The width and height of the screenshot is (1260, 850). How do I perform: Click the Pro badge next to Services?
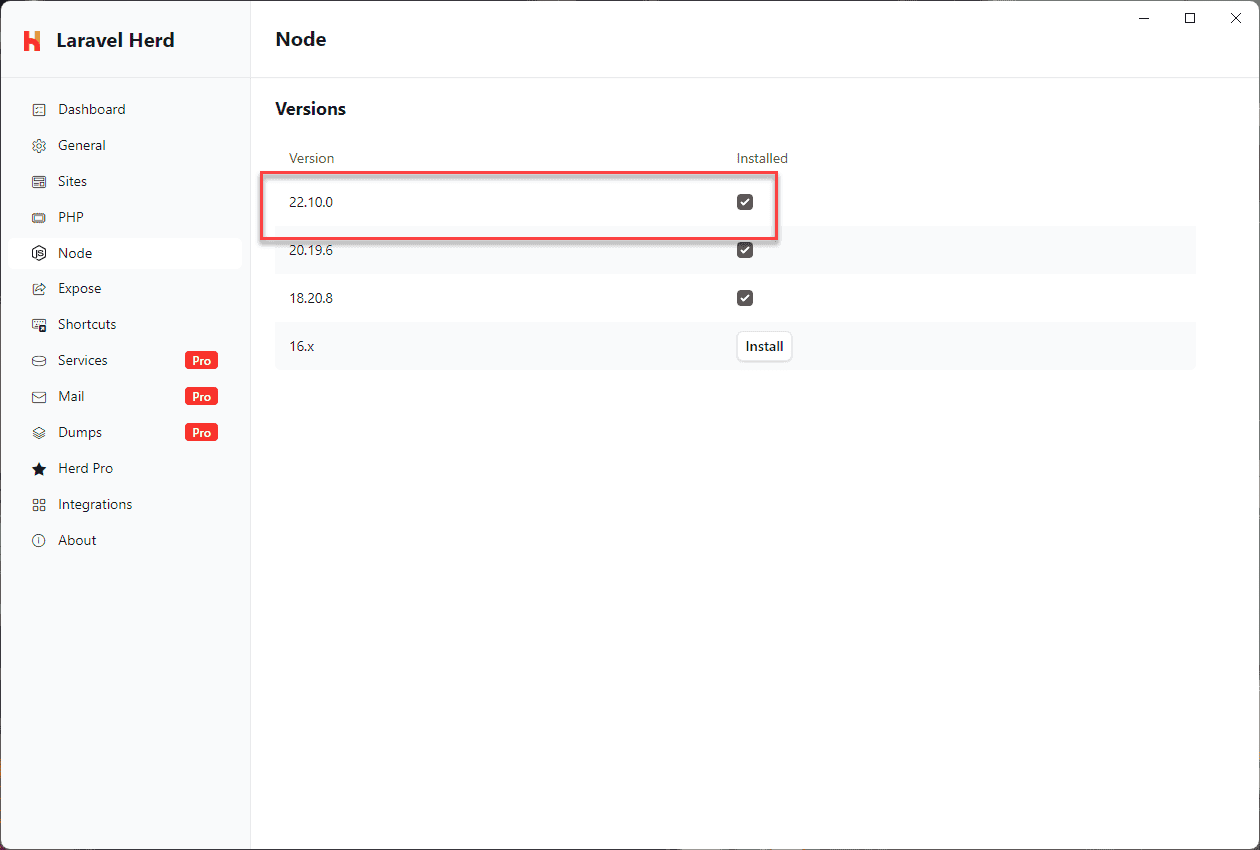[x=201, y=360]
